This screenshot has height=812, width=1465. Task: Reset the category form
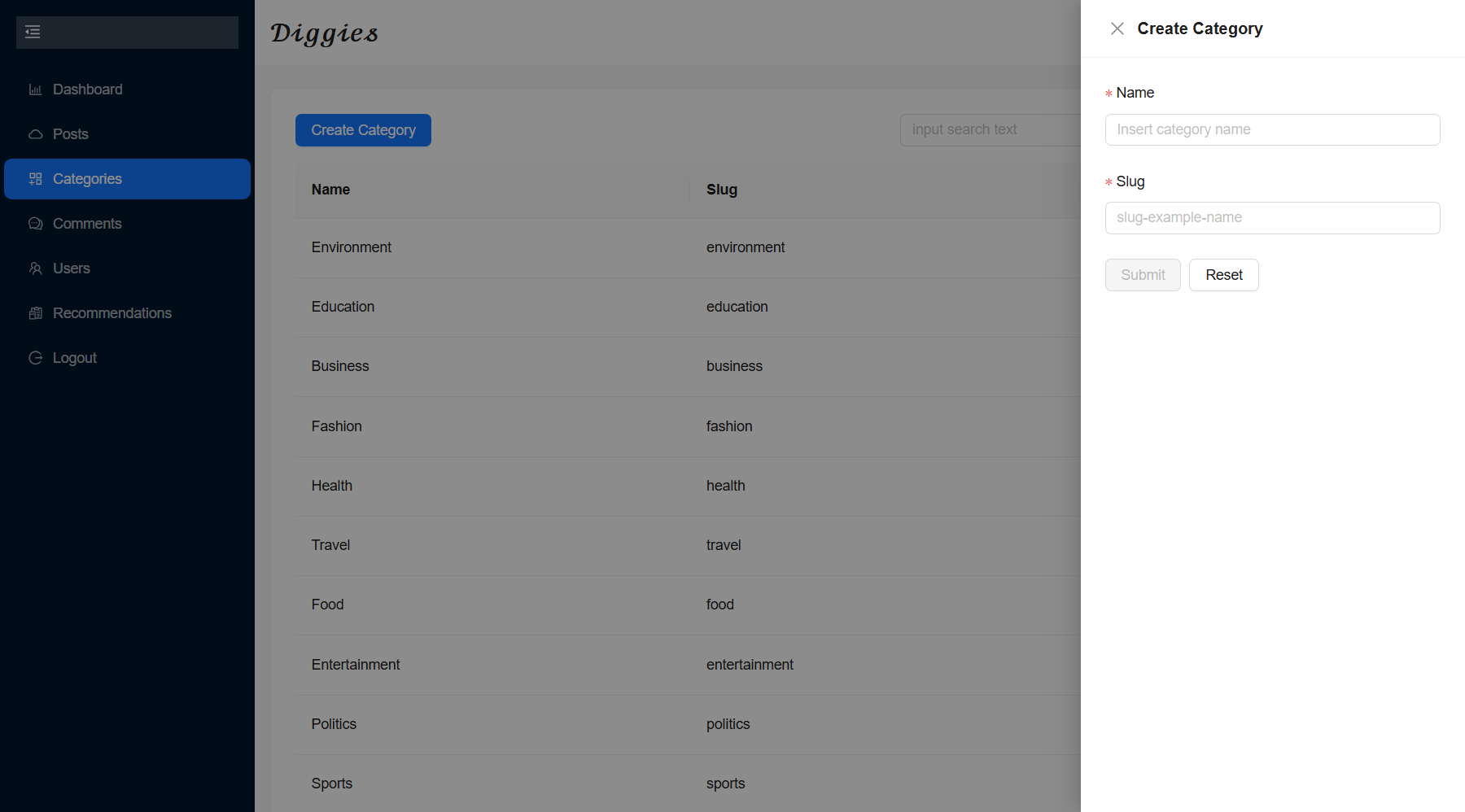(1223, 275)
